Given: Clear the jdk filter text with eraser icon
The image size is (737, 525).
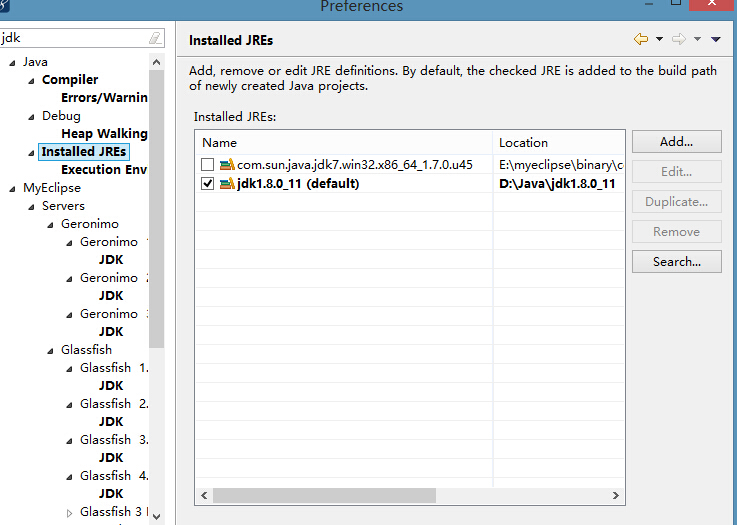Looking at the screenshot, I should 155,38.
